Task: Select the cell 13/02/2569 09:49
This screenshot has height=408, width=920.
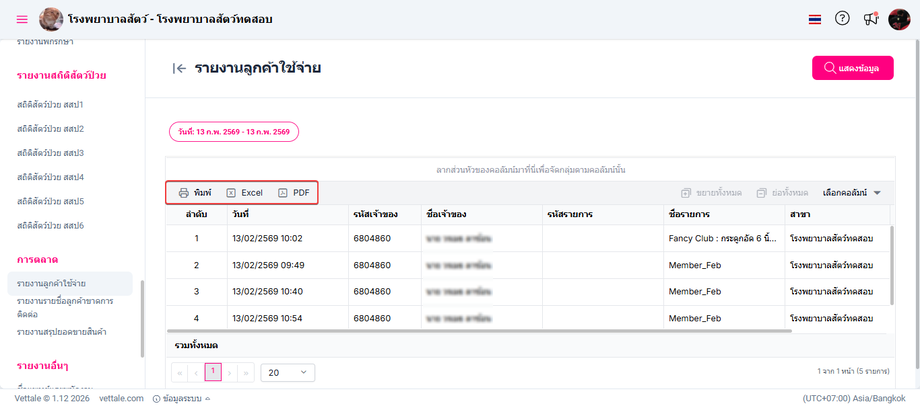Action: point(288,265)
